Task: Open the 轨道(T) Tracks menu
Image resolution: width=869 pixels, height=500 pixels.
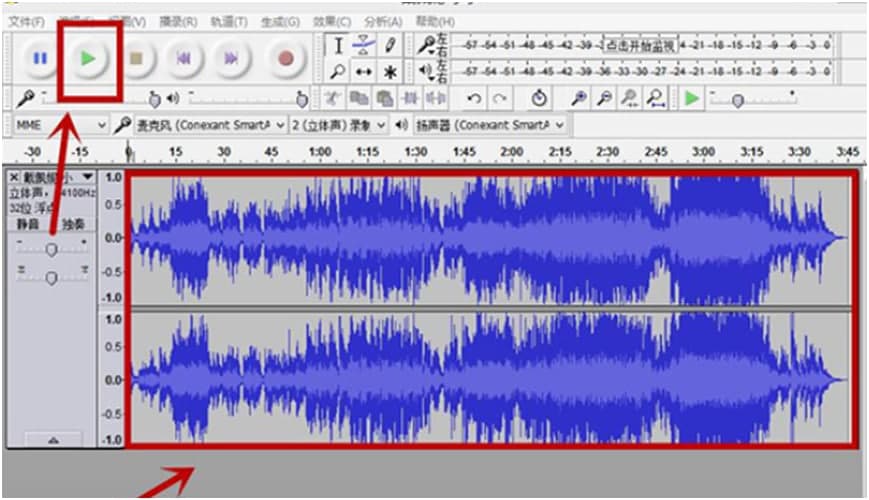Action: click(229, 22)
